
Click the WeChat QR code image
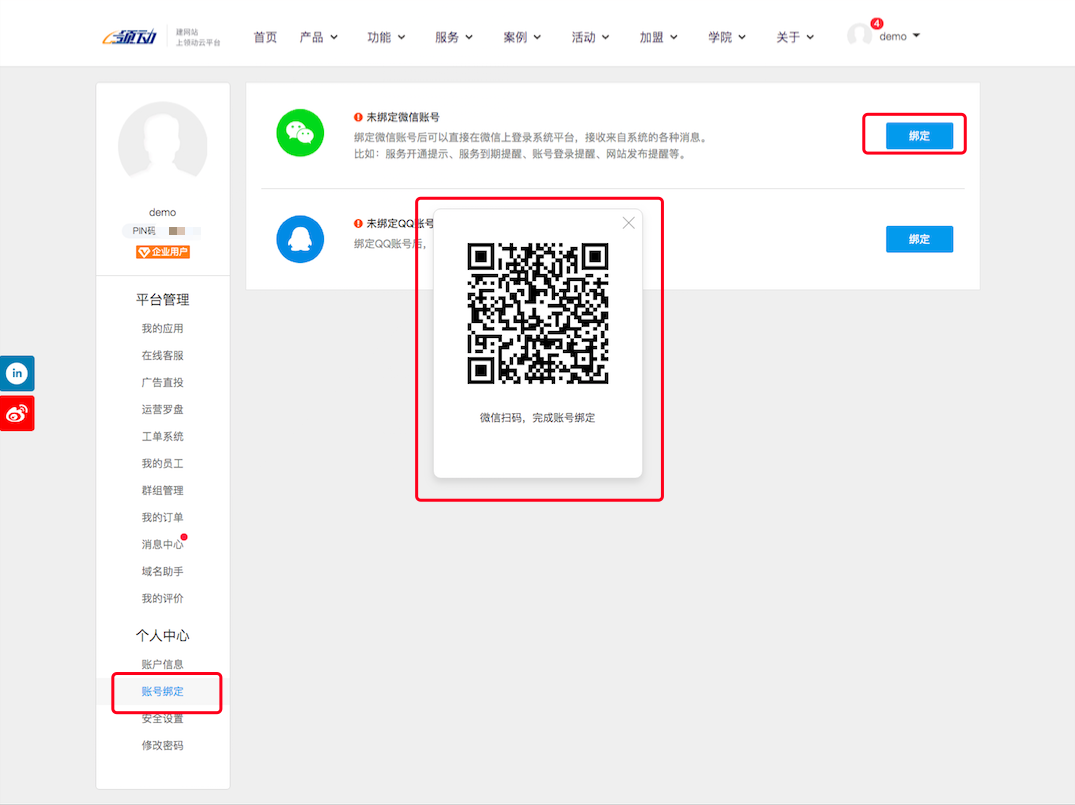click(538, 314)
